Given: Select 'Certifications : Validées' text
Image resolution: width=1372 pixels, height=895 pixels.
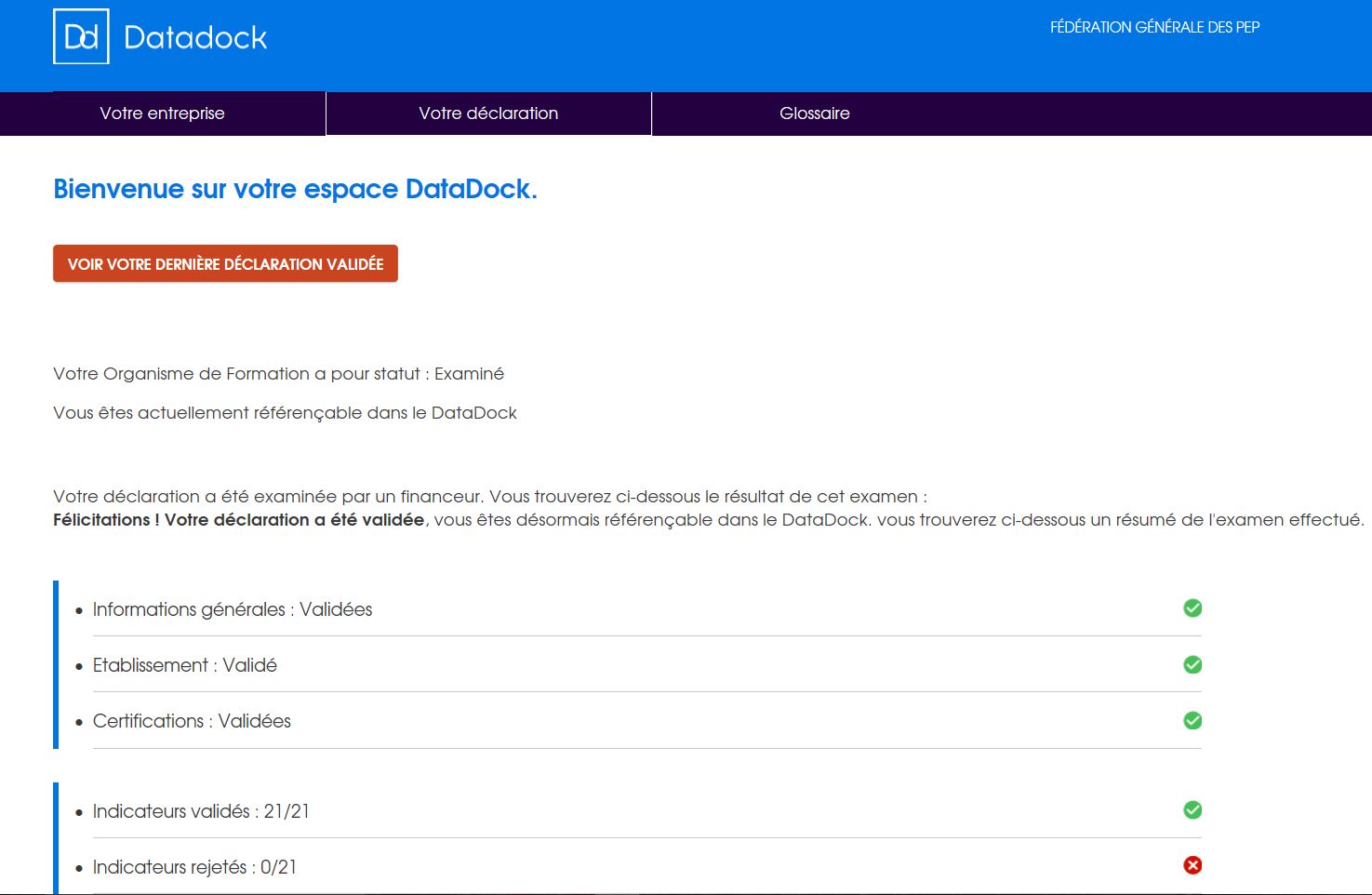Looking at the screenshot, I should [x=192, y=721].
